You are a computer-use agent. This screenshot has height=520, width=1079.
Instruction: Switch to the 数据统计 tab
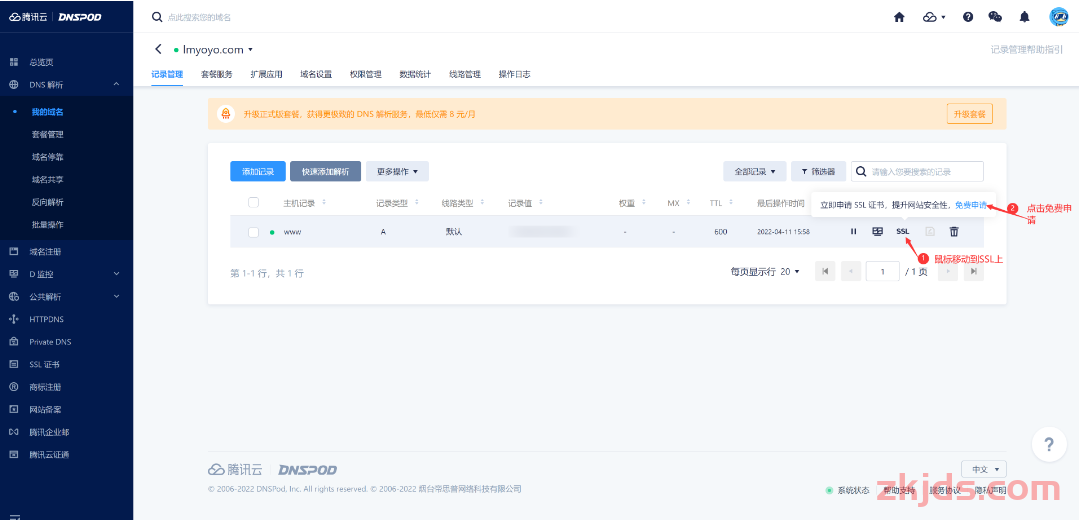coord(415,74)
